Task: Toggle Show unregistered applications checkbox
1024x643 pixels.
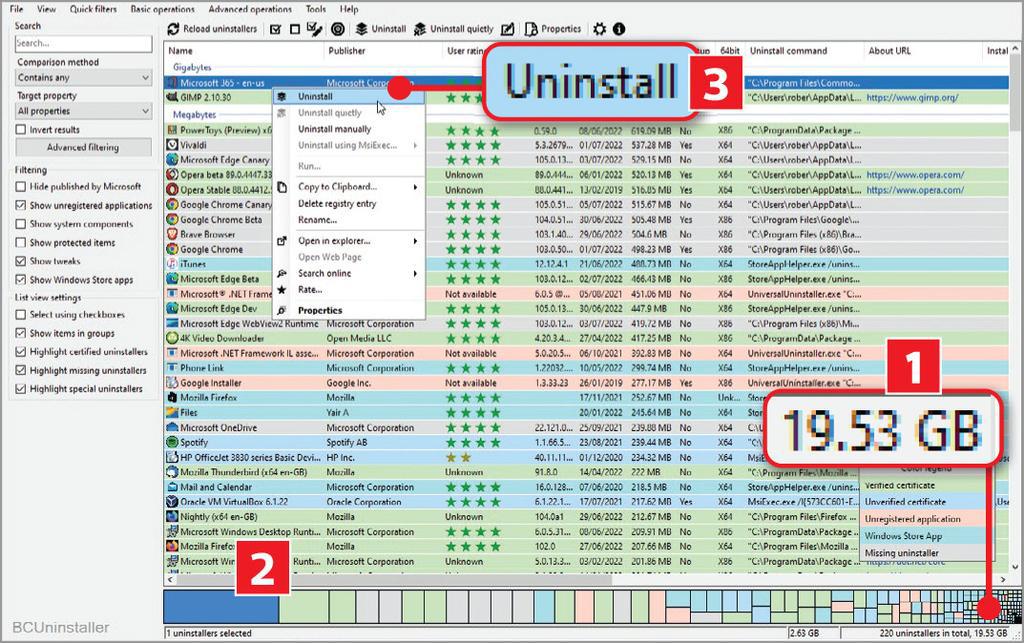Action: coord(21,206)
